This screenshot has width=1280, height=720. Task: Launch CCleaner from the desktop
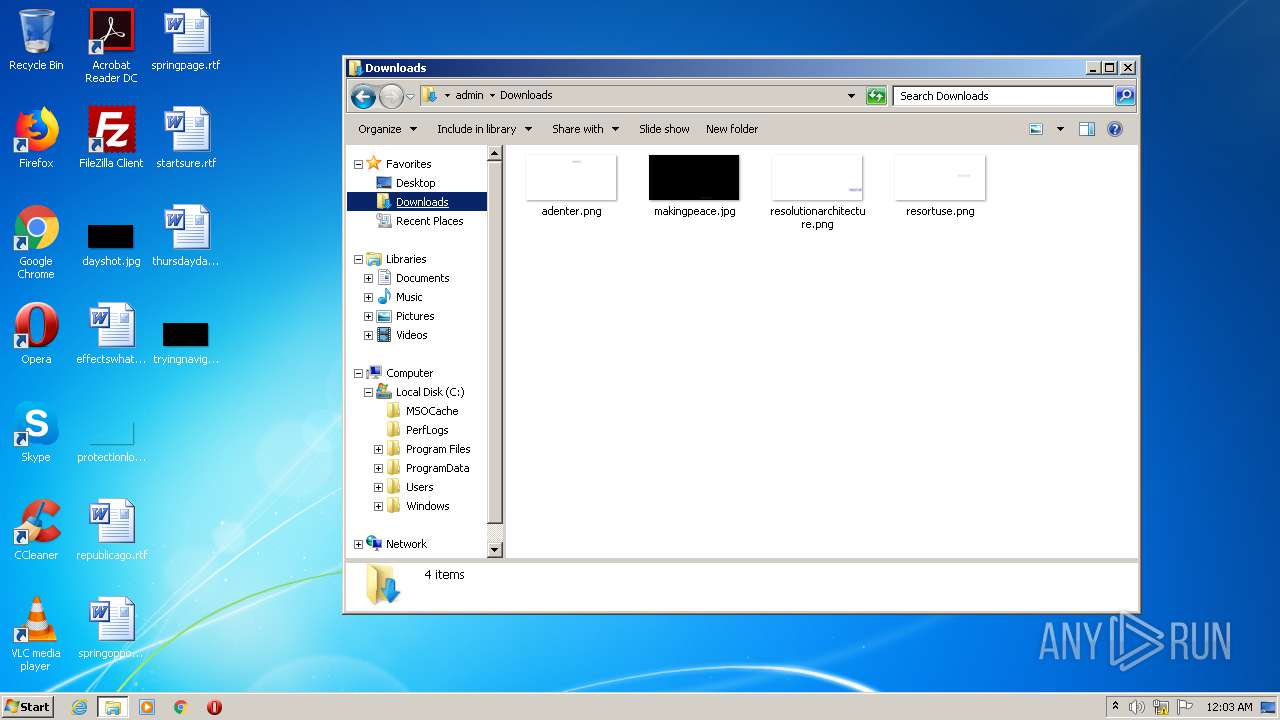click(36, 530)
